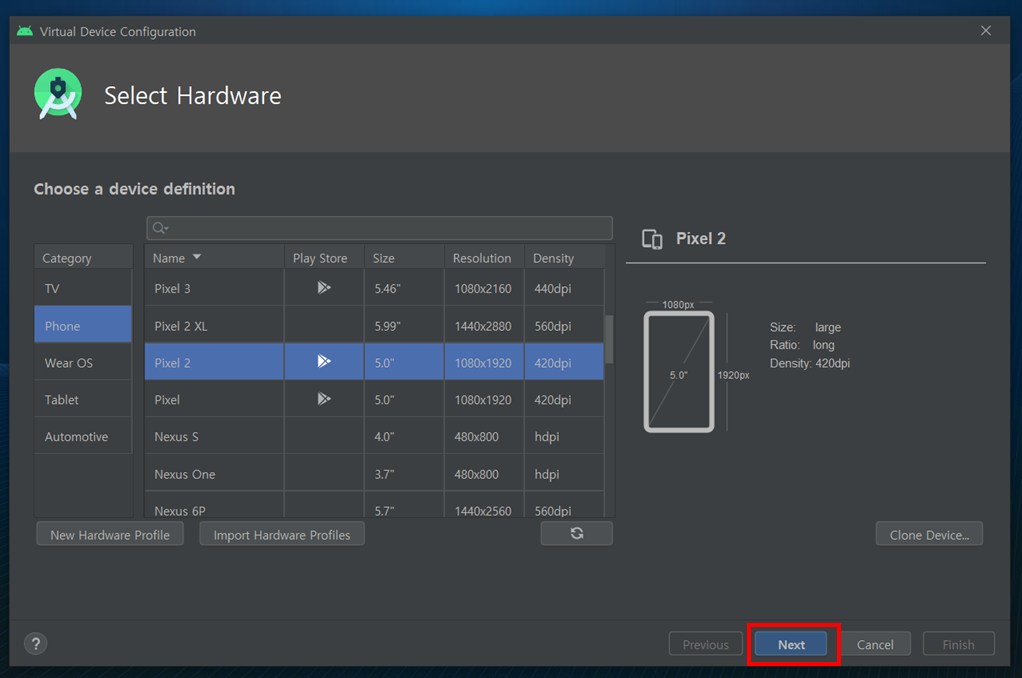This screenshot has height=678, width=1022.
Task: Click the device icon beside Pixel 2 title
Action: (652, 239)
